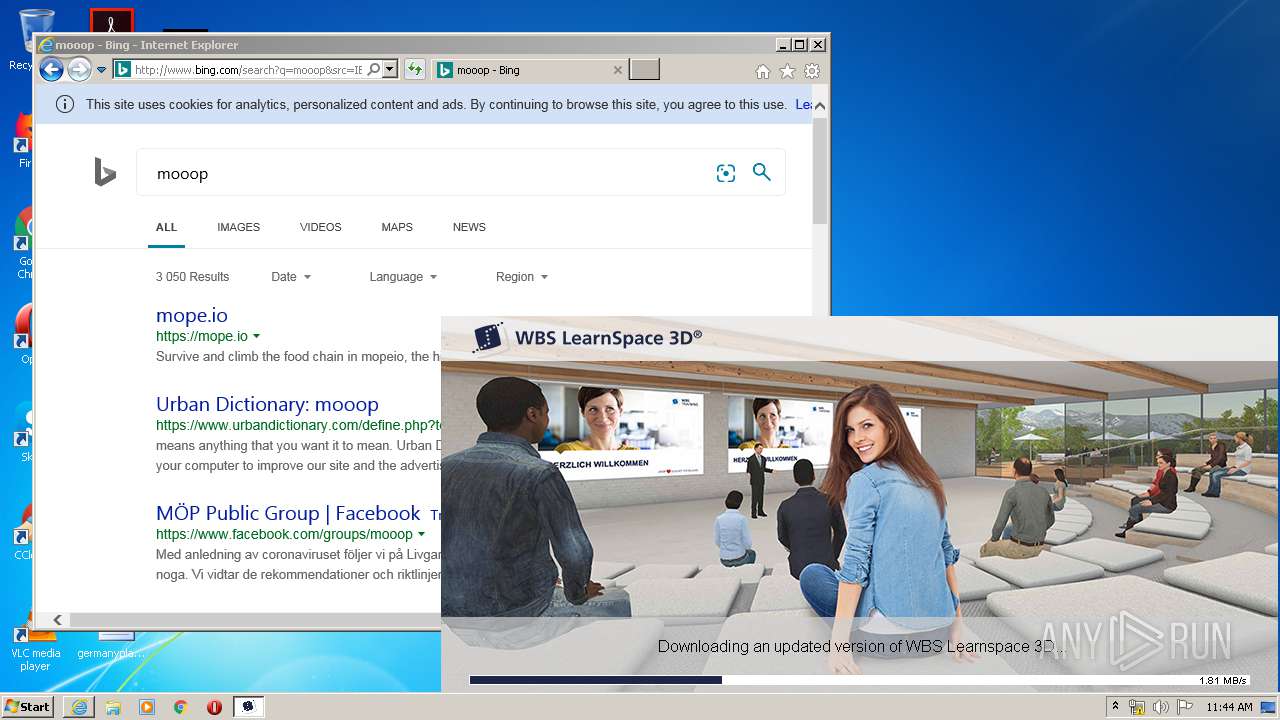
Task: Click the Internet Explorer taskbar icon
Action: pyautogui.click(x=79, y=707)
